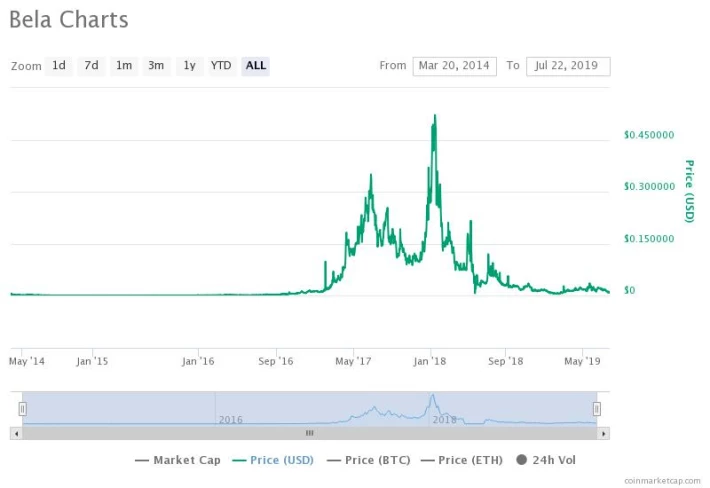Click the navigator scrollbar thumb grip
Viewport: 710px width, 488px height.
click(x=310, y=434)
